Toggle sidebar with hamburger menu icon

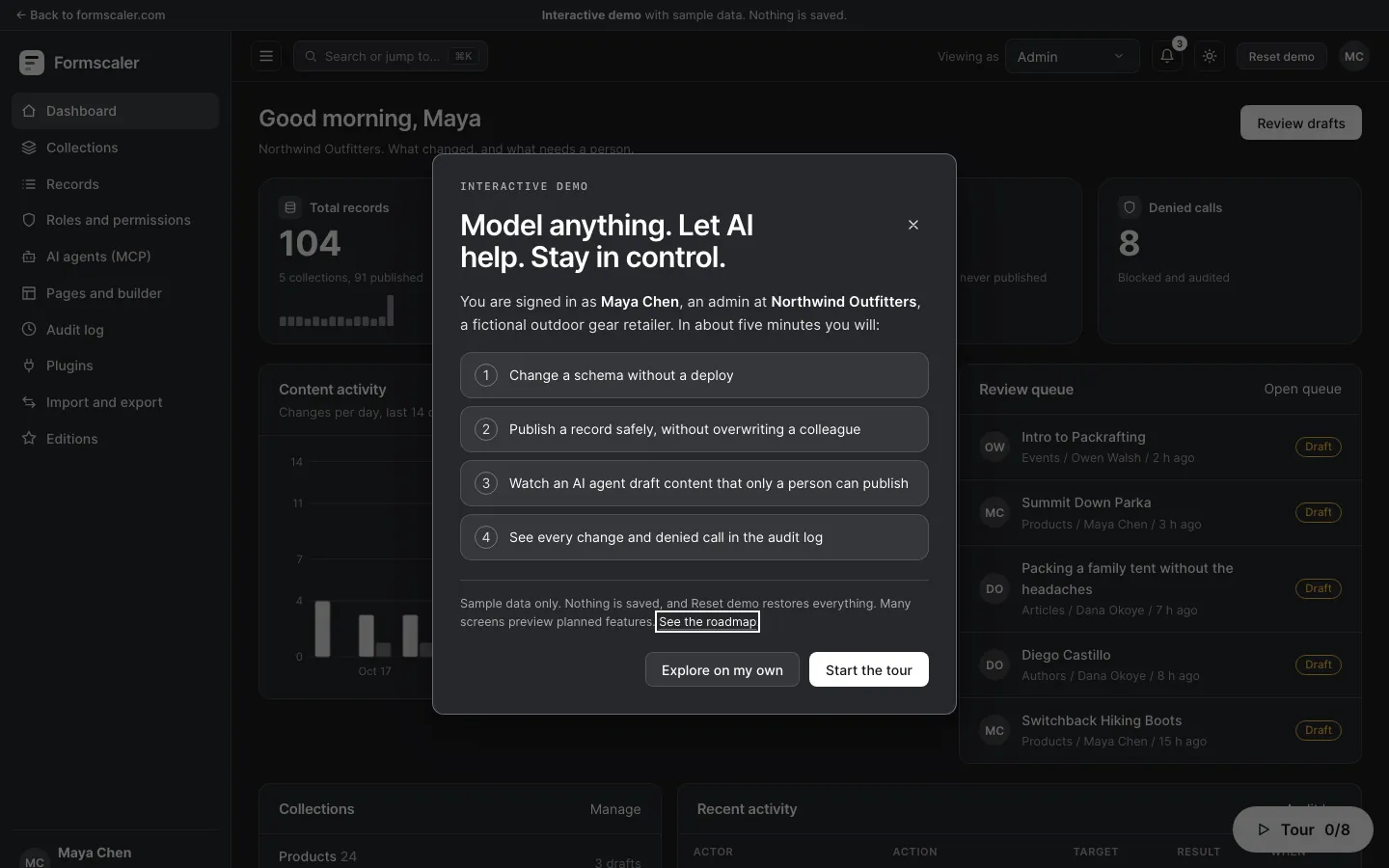[x=266, y=56]
